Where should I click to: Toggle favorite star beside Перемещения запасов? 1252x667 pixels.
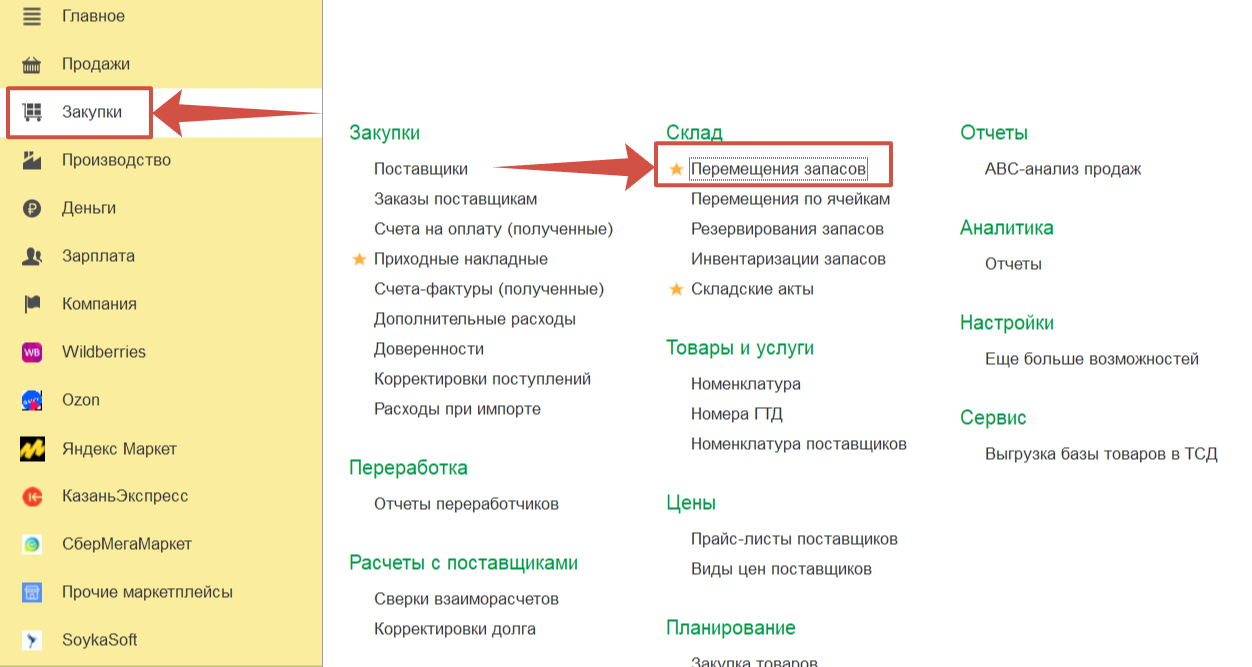point(676,170)
